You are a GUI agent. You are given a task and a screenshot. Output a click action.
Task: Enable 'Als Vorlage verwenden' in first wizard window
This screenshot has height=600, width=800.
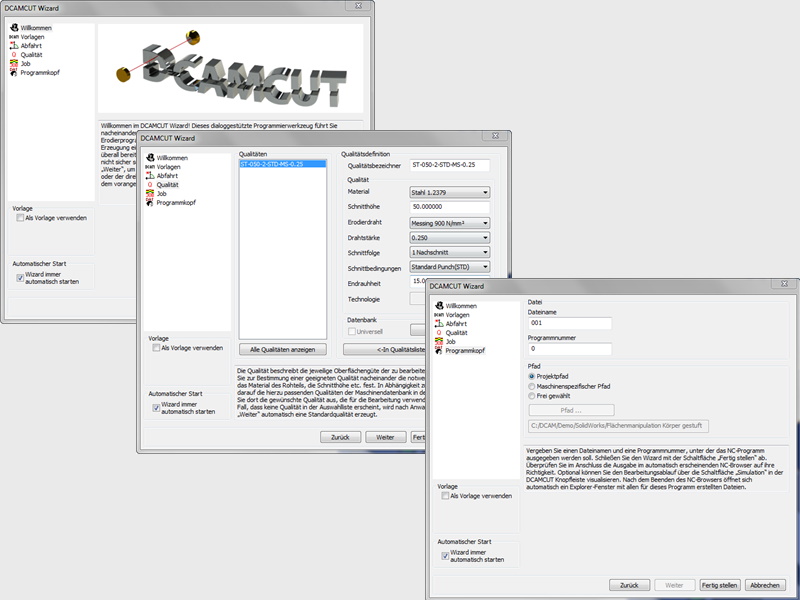(x=20, y=218)
